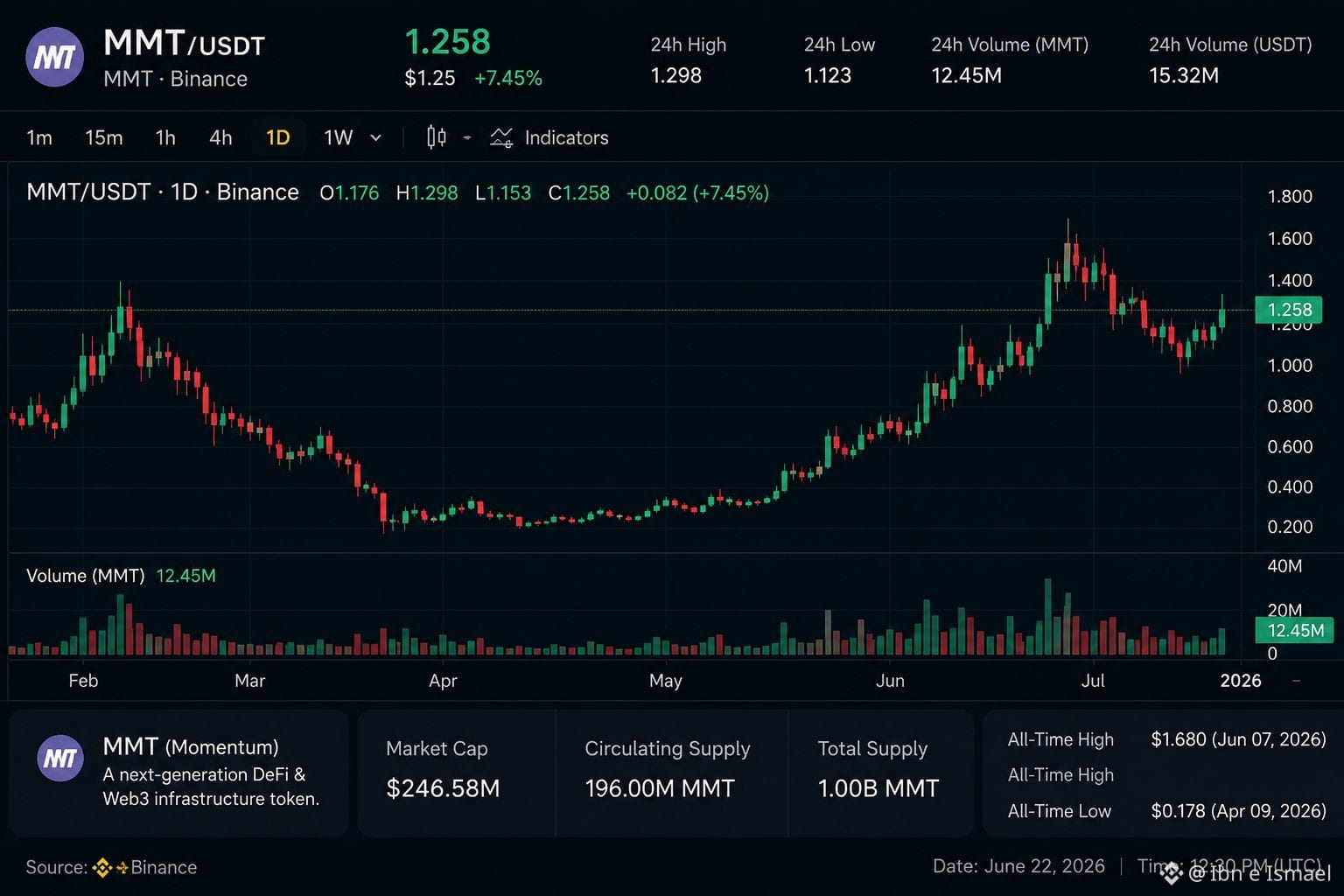Expand the timeframe dropdown after 1W

[x=376, y=137]
